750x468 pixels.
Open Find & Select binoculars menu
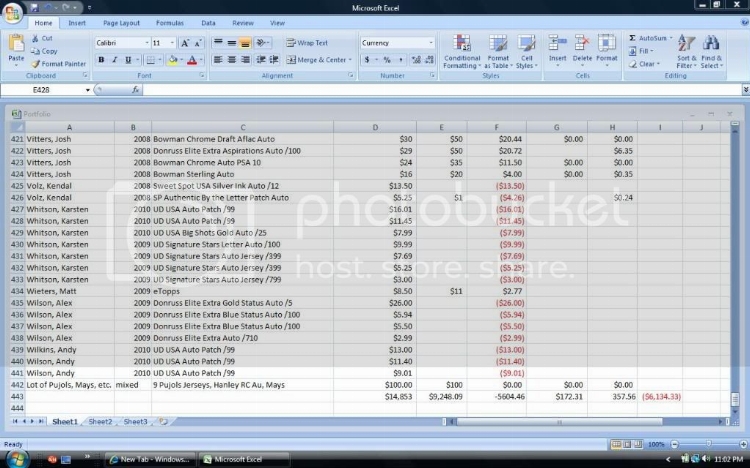(711, 52)
